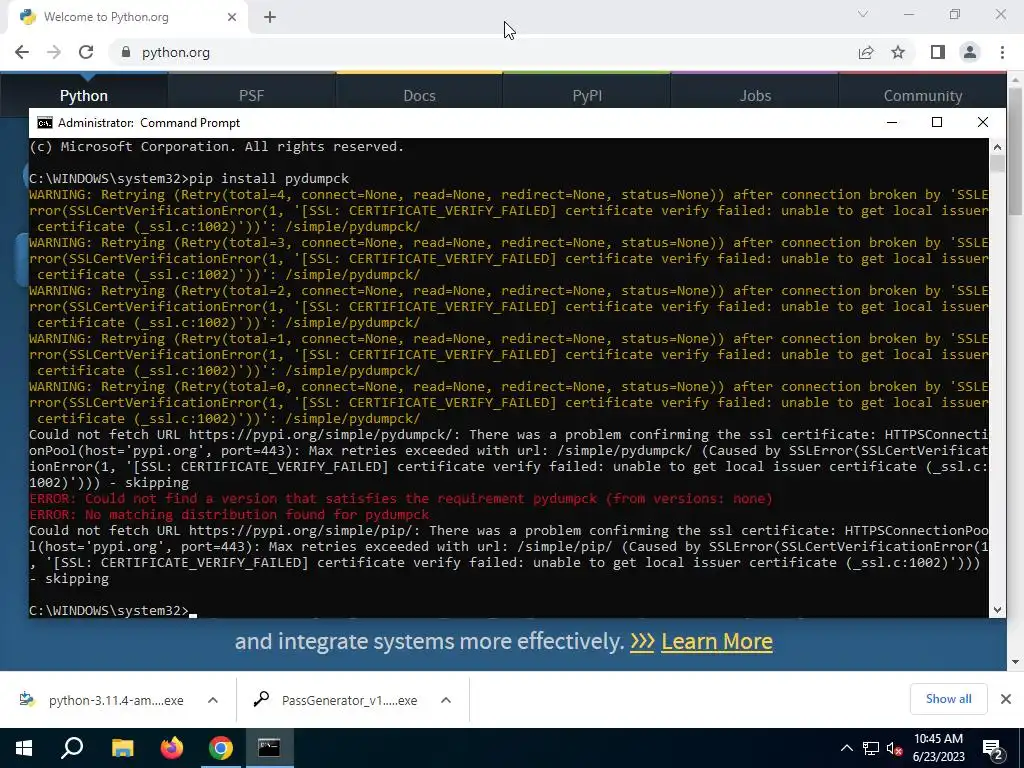Open the Chrome profile avatar
Screen dimensions: 1024x768
tap(970, 52)
